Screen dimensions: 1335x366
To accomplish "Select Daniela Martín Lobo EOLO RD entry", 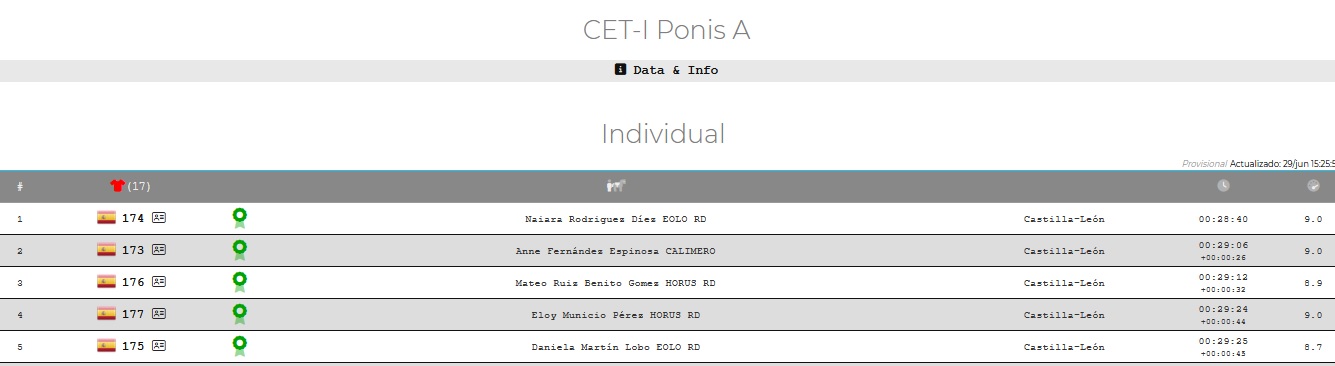I will pos(615,347).
